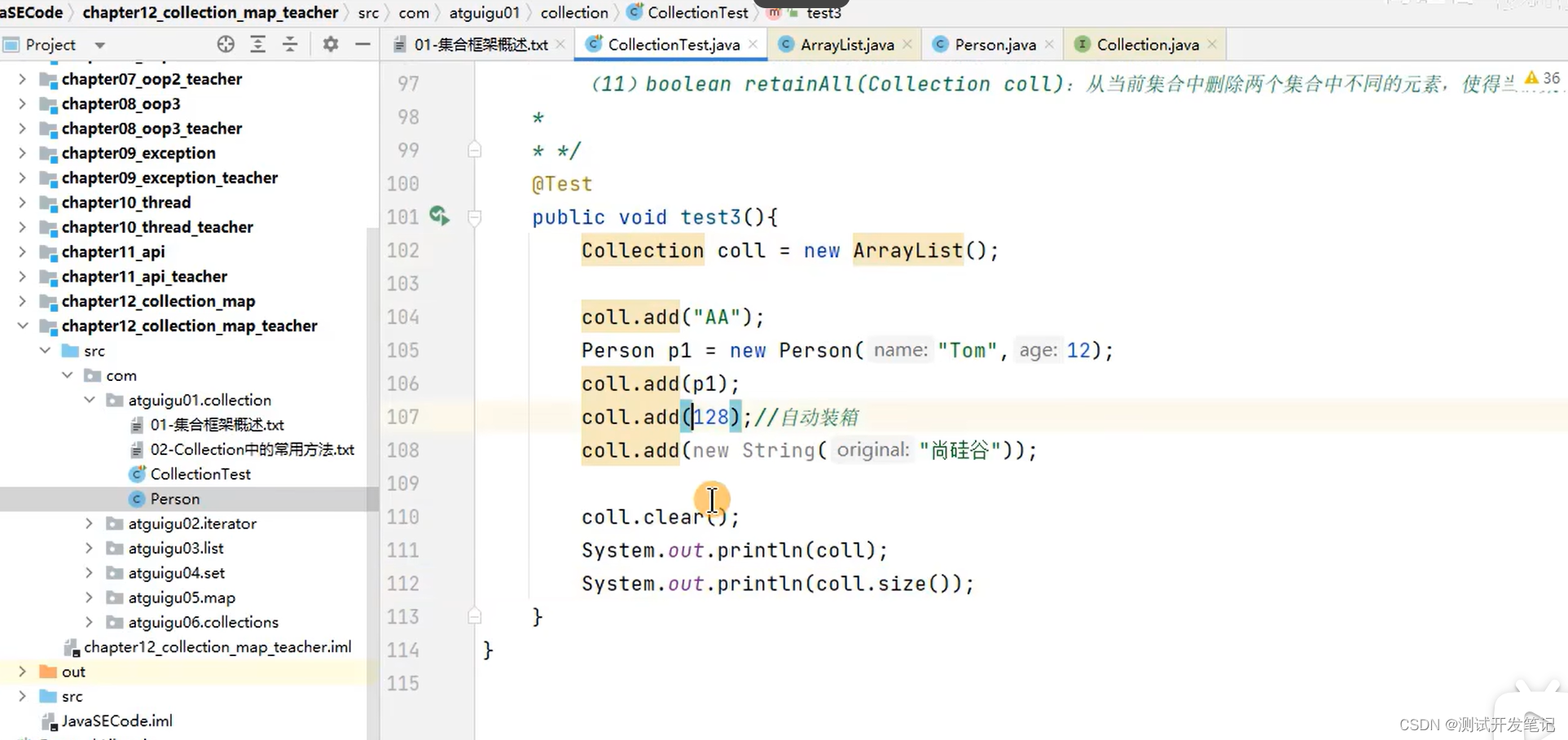The image size is (1568, 740).
Task: Open Project panel settings gear
Action: (x=330, y=45)
